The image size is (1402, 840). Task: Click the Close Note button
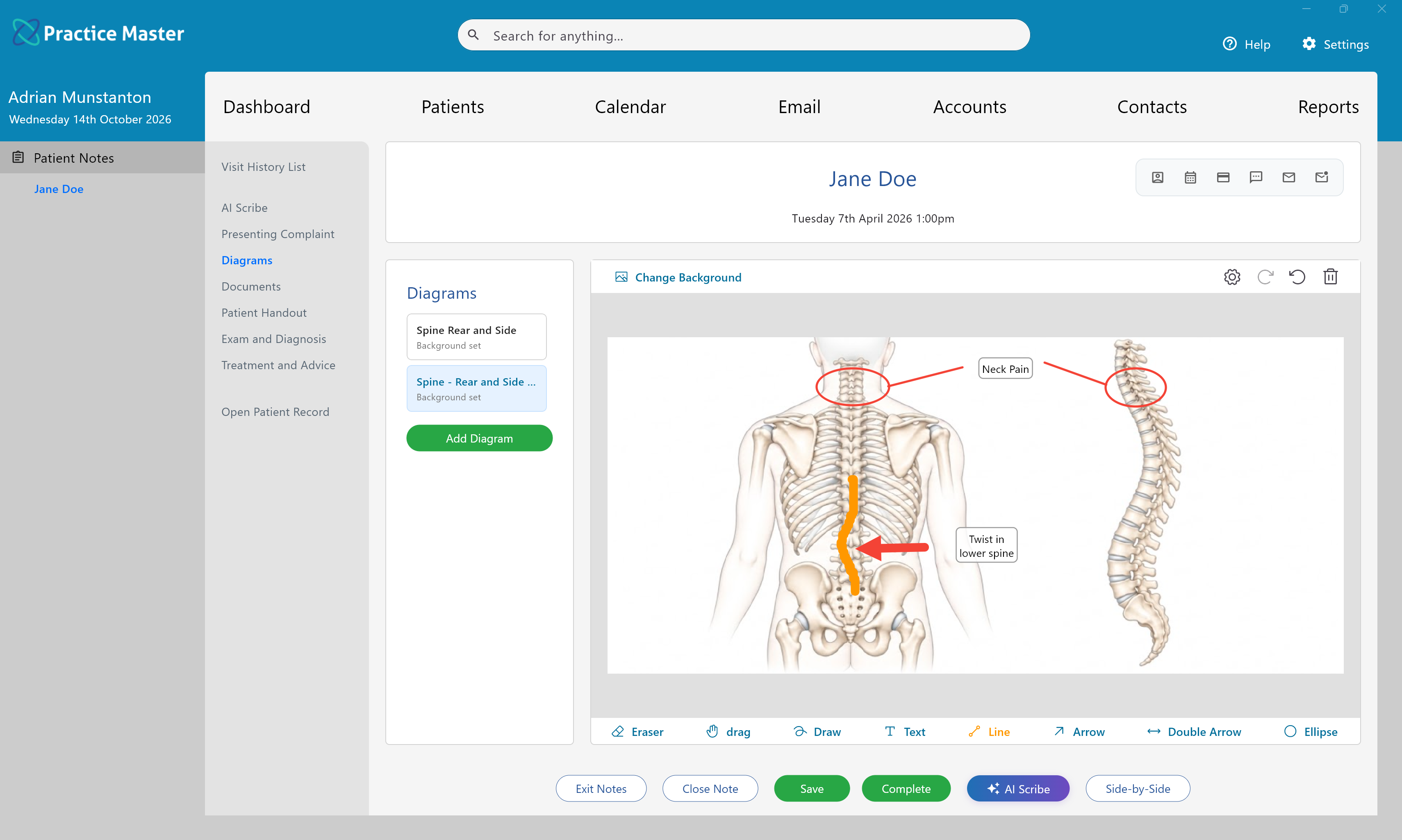710,788
